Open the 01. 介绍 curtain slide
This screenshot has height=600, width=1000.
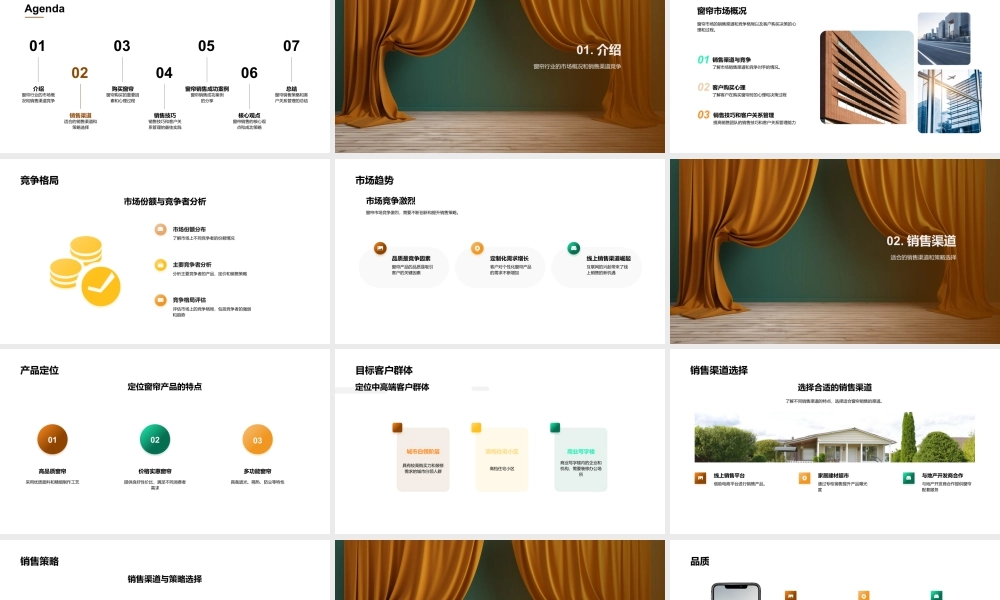[500, 77]
